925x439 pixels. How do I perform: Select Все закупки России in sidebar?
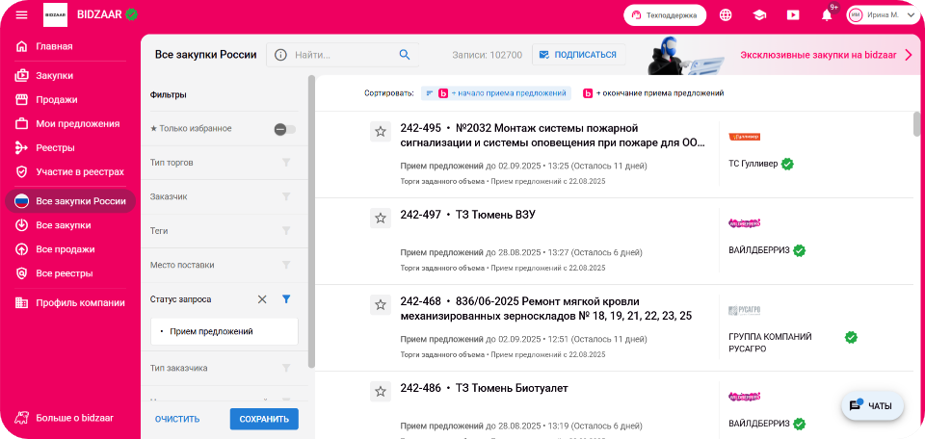coord(70,201)
